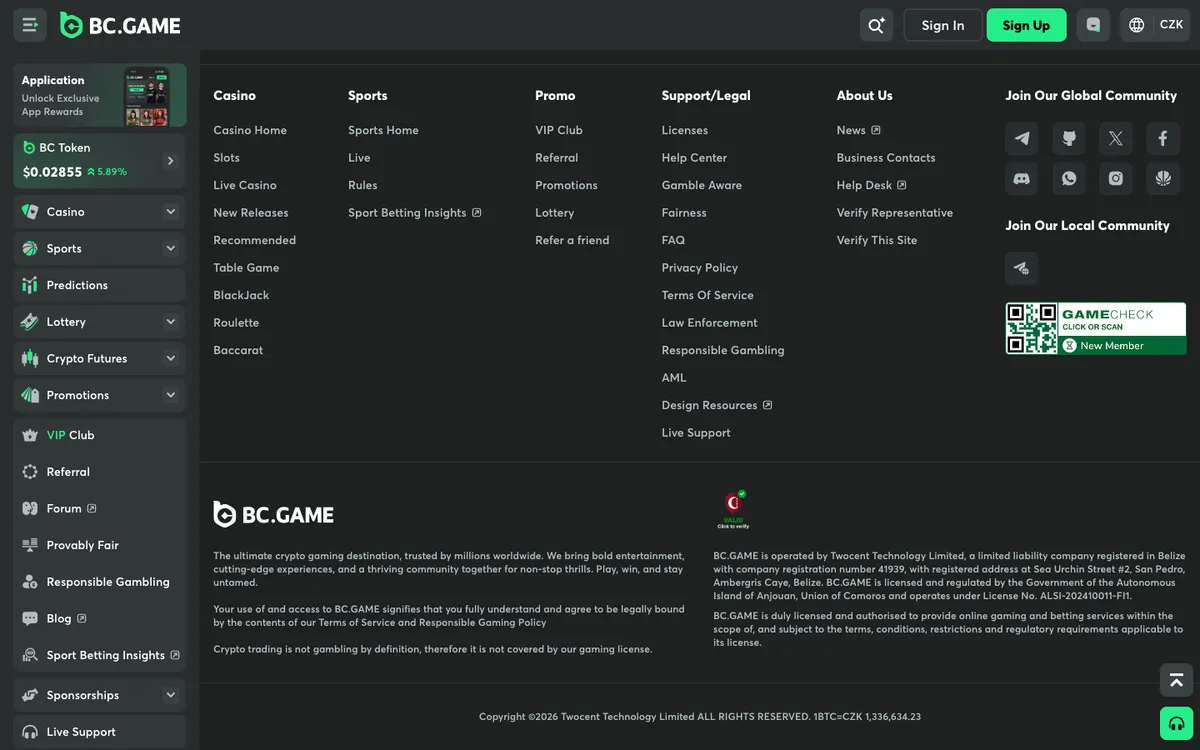Viewport: 1200px width, 750px height.
Task: Open the local Telegram community icon
Action: pos(1022,268)
